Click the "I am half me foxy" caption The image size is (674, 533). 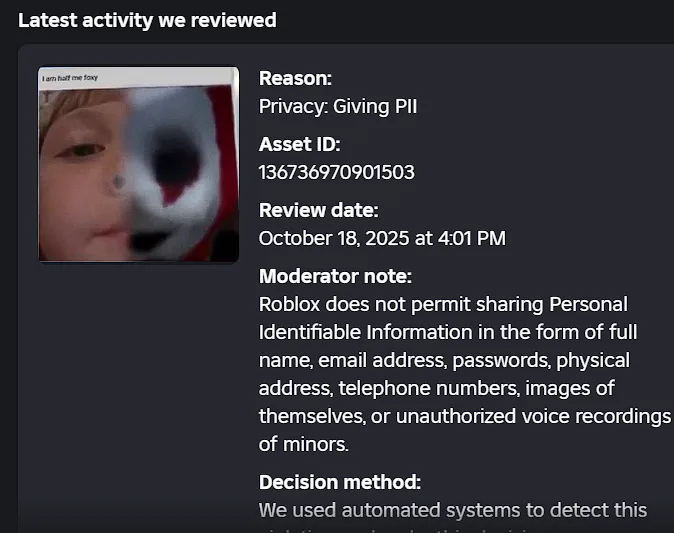(x=68, y=77)
